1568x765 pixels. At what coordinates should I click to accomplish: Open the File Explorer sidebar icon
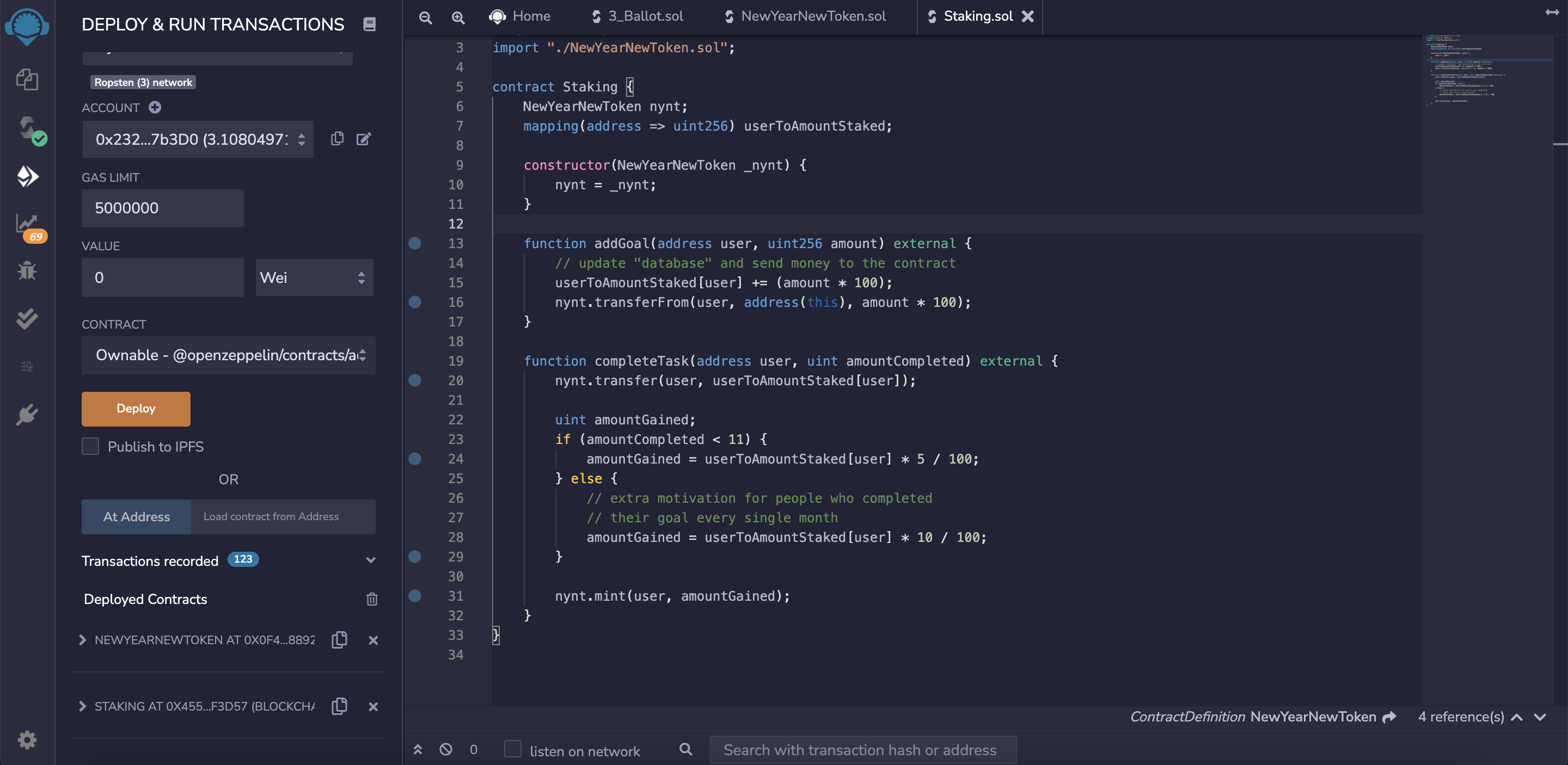27,79
